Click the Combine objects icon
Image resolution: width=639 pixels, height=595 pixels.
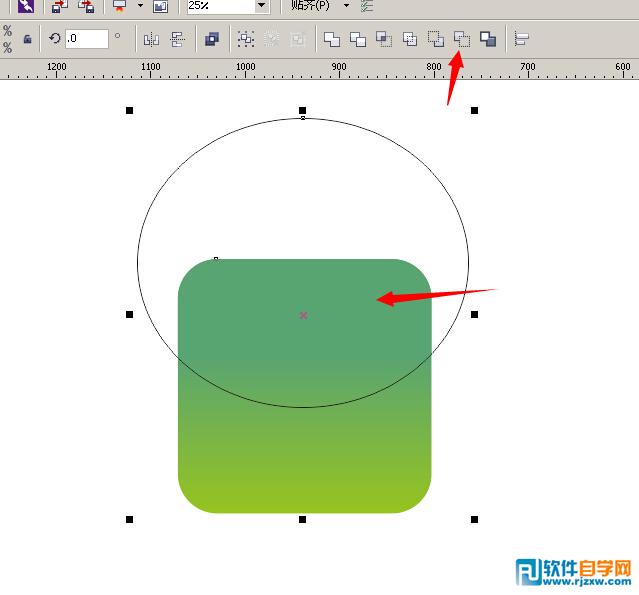click(x=212, y=39)
